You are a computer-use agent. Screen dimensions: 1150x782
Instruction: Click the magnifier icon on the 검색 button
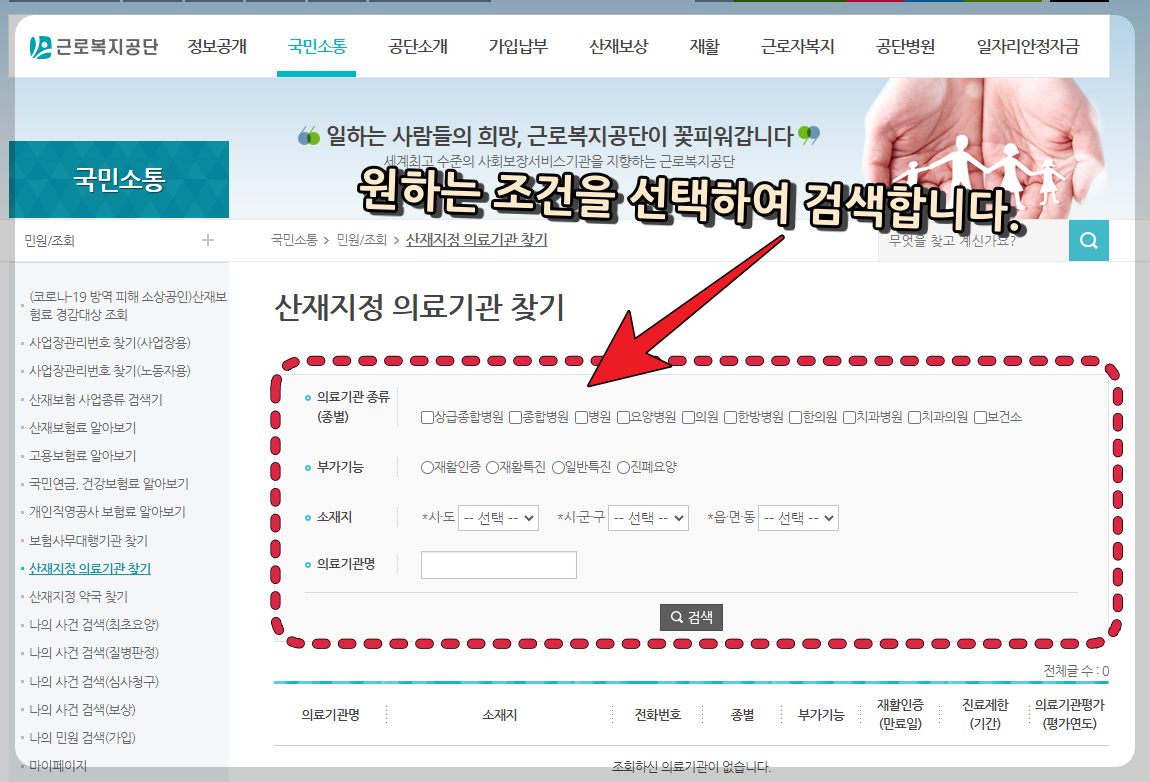coord(675,617)
